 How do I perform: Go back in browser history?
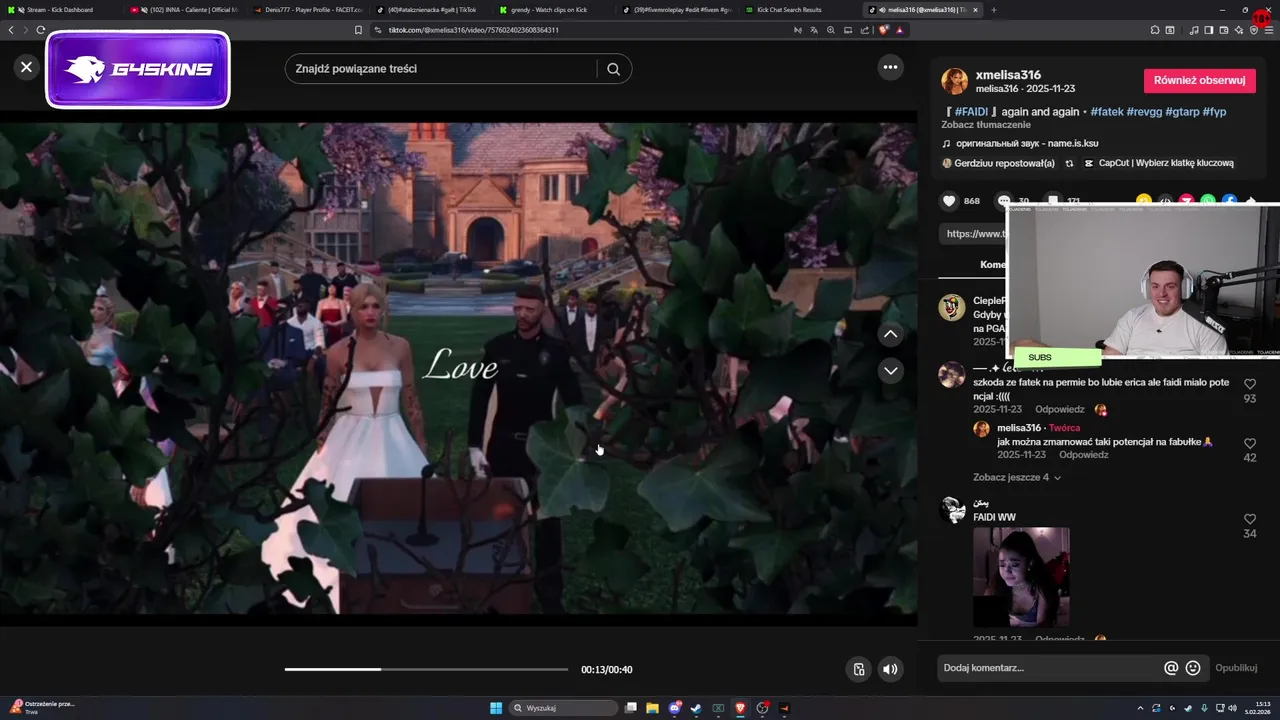click(x=11, y=30)
